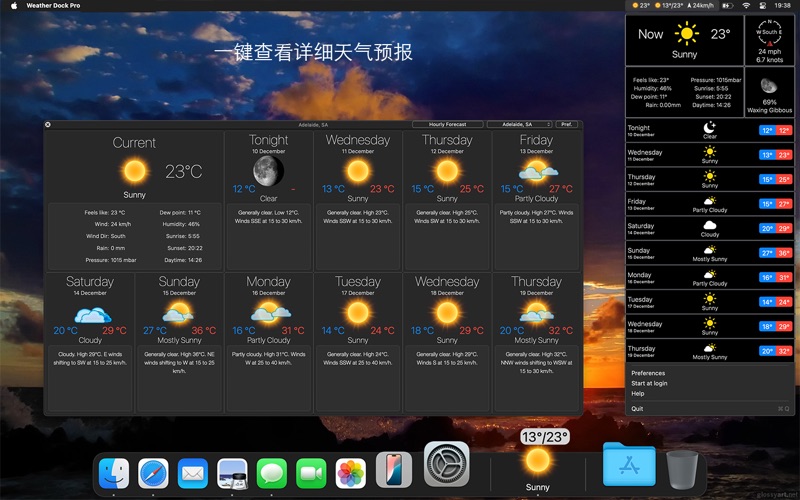Open System Preferences gear in Dock

pos(446,465)
